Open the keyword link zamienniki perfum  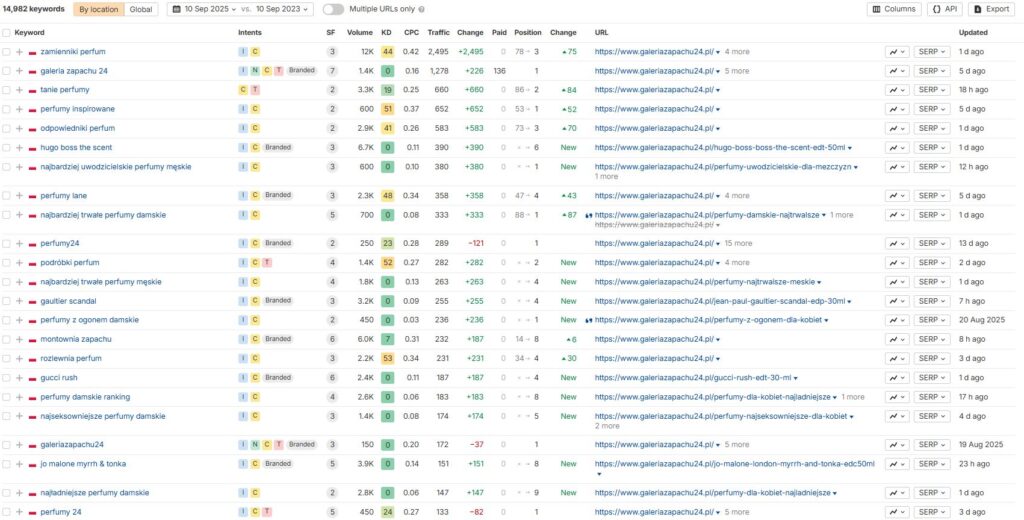point(72,52)
